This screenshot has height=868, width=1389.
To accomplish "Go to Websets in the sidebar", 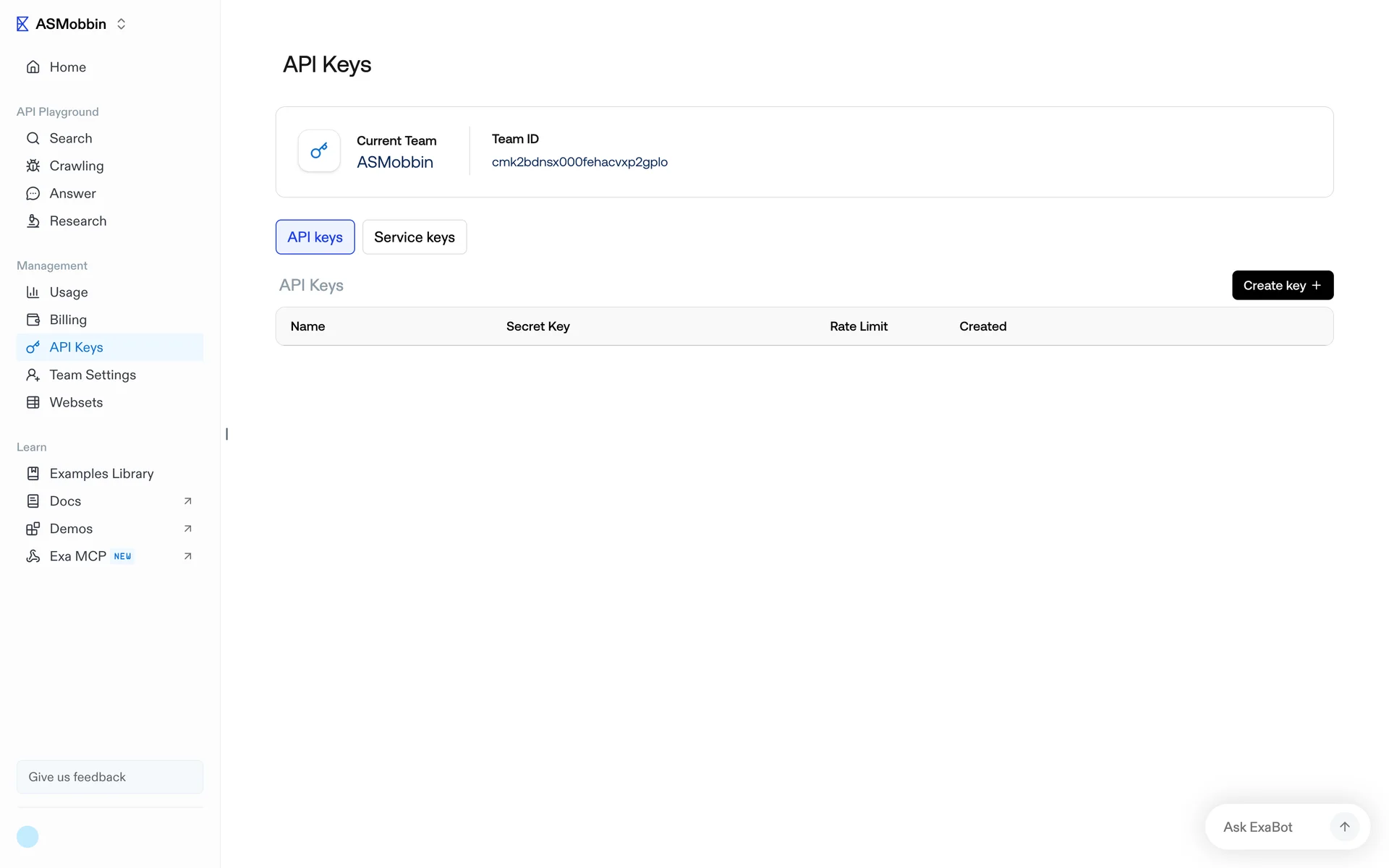I will (76, 402).
